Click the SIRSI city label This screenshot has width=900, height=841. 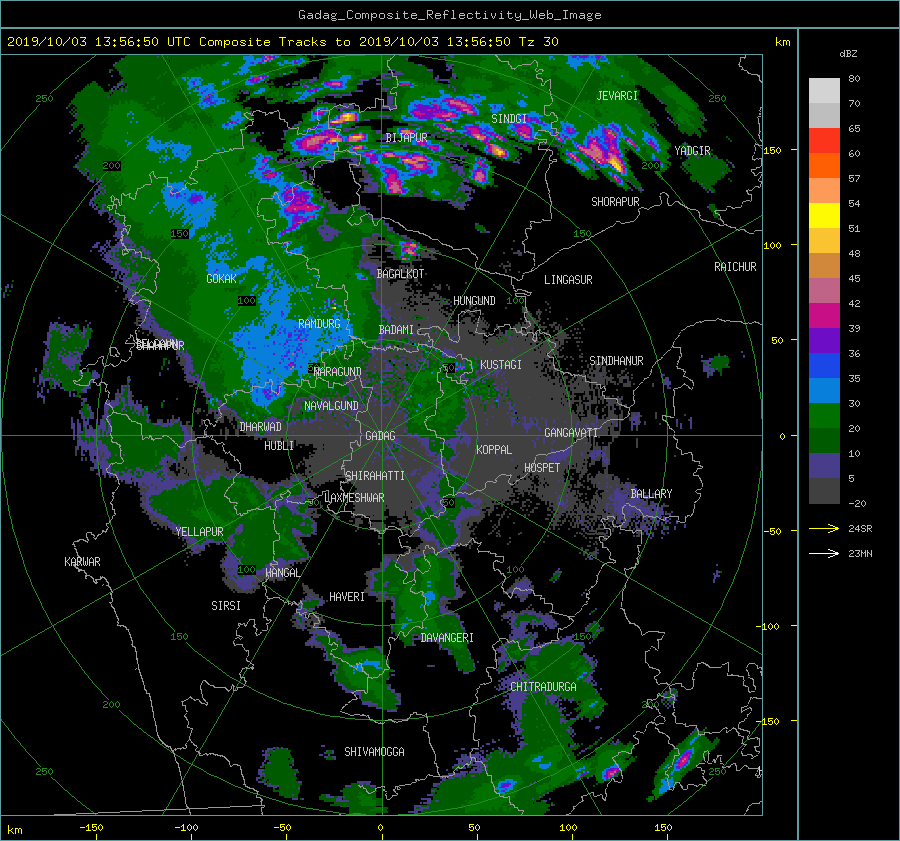click(226, 606)
